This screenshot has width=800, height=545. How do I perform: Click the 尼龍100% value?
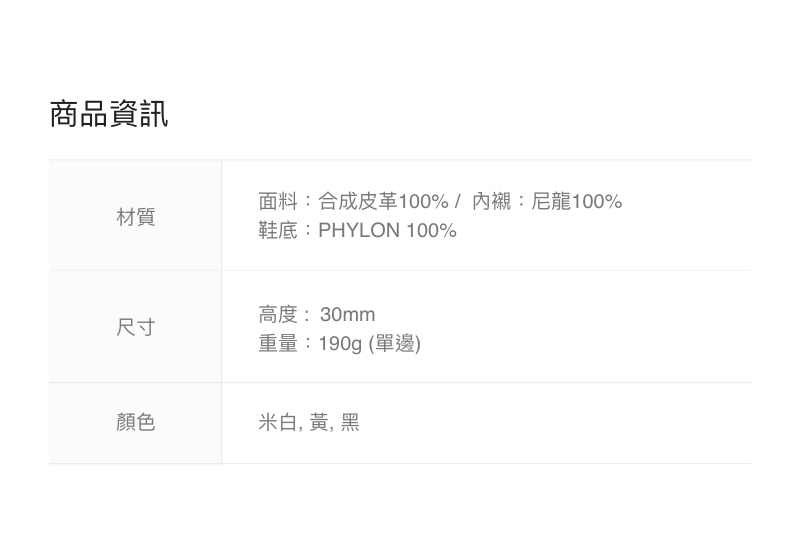tap(577, 202)
